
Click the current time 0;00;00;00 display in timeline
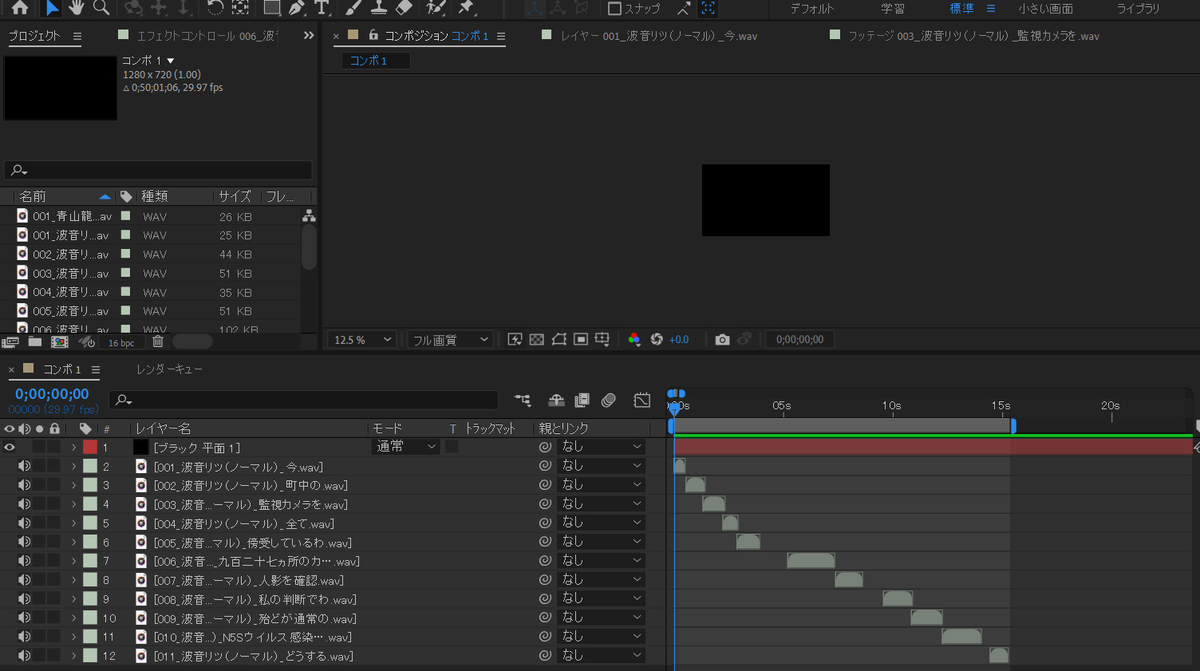coord(52,394)
